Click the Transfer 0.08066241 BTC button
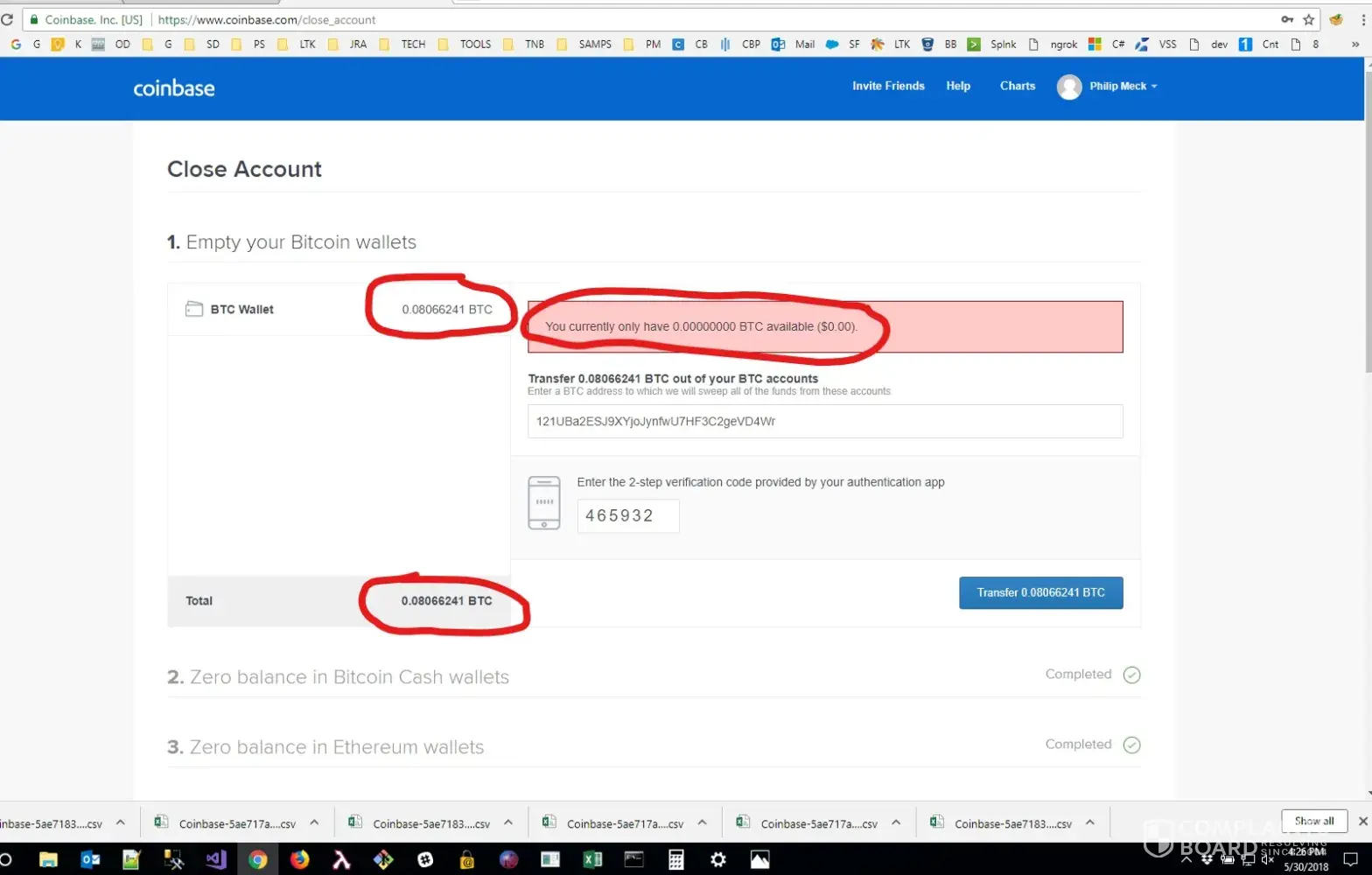 click(x=1040, y=592)
